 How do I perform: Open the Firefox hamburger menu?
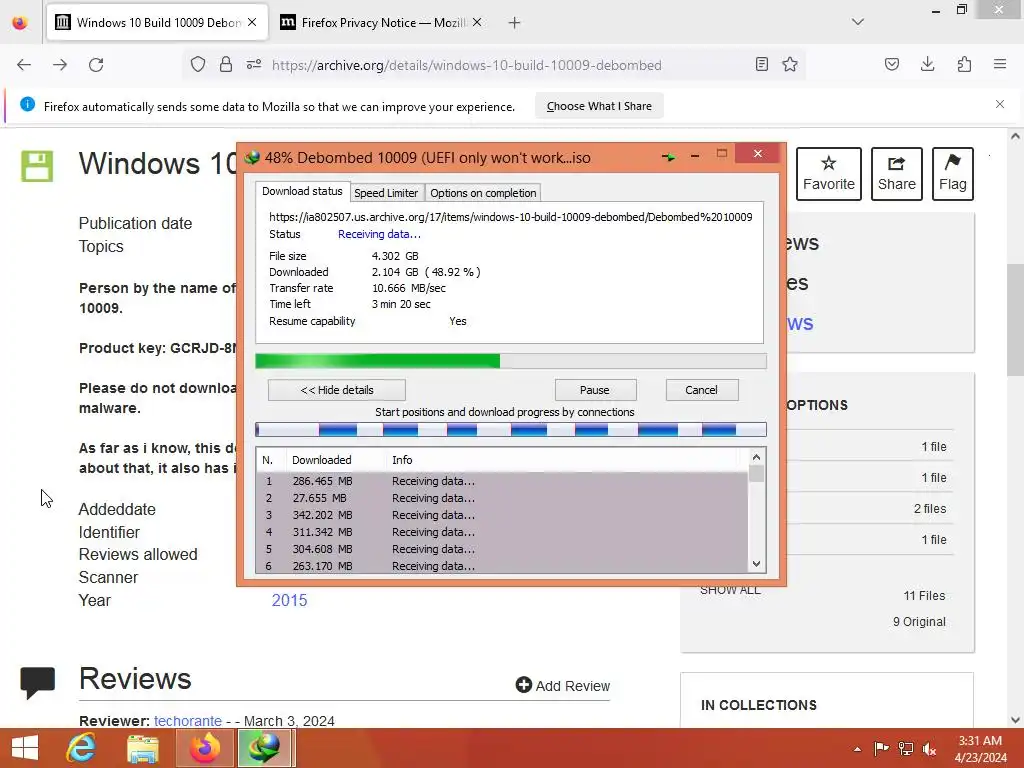coord(1000,64)
